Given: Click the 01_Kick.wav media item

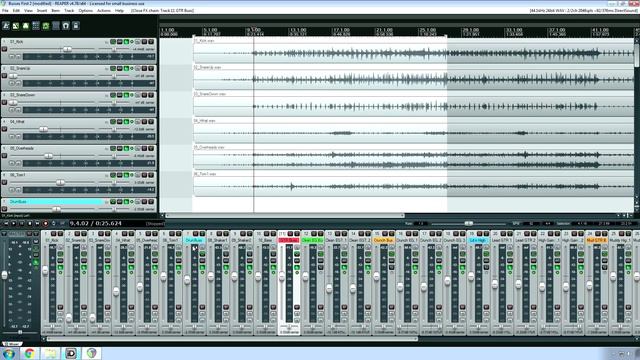Looking at the screenshot, I should pos(413,51).
